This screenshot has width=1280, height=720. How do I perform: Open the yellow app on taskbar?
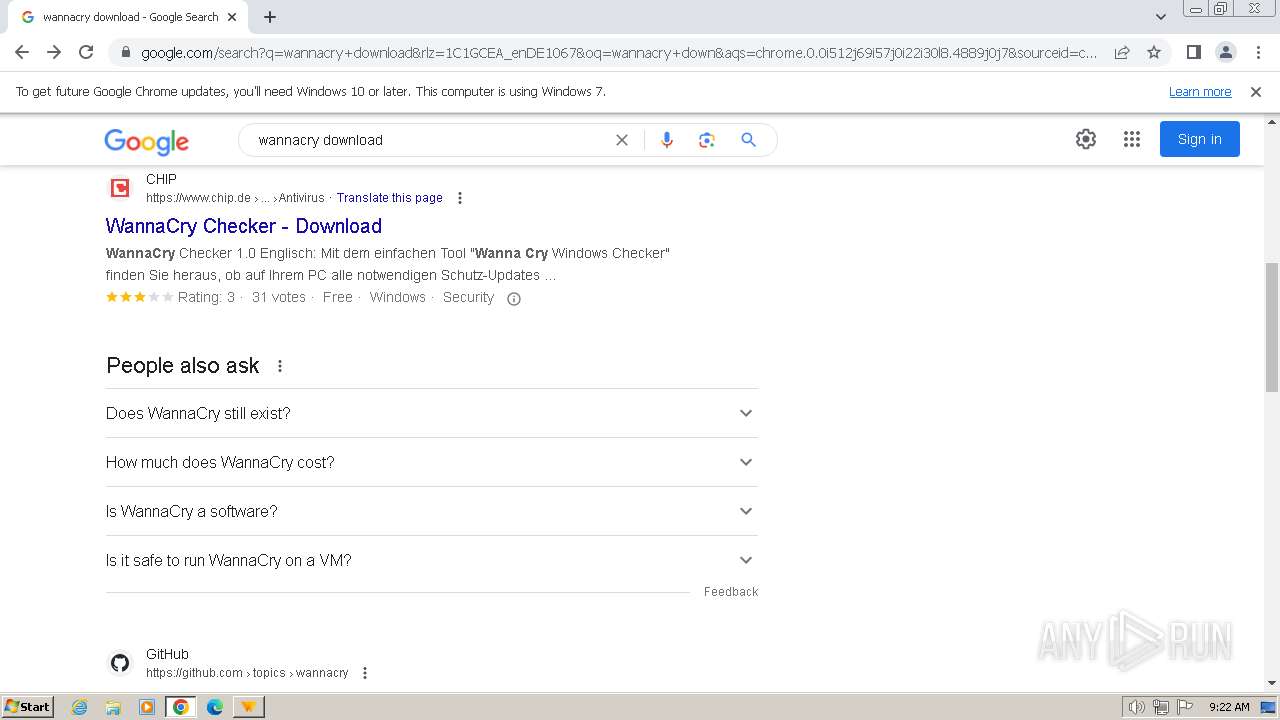tap(248, 707)
